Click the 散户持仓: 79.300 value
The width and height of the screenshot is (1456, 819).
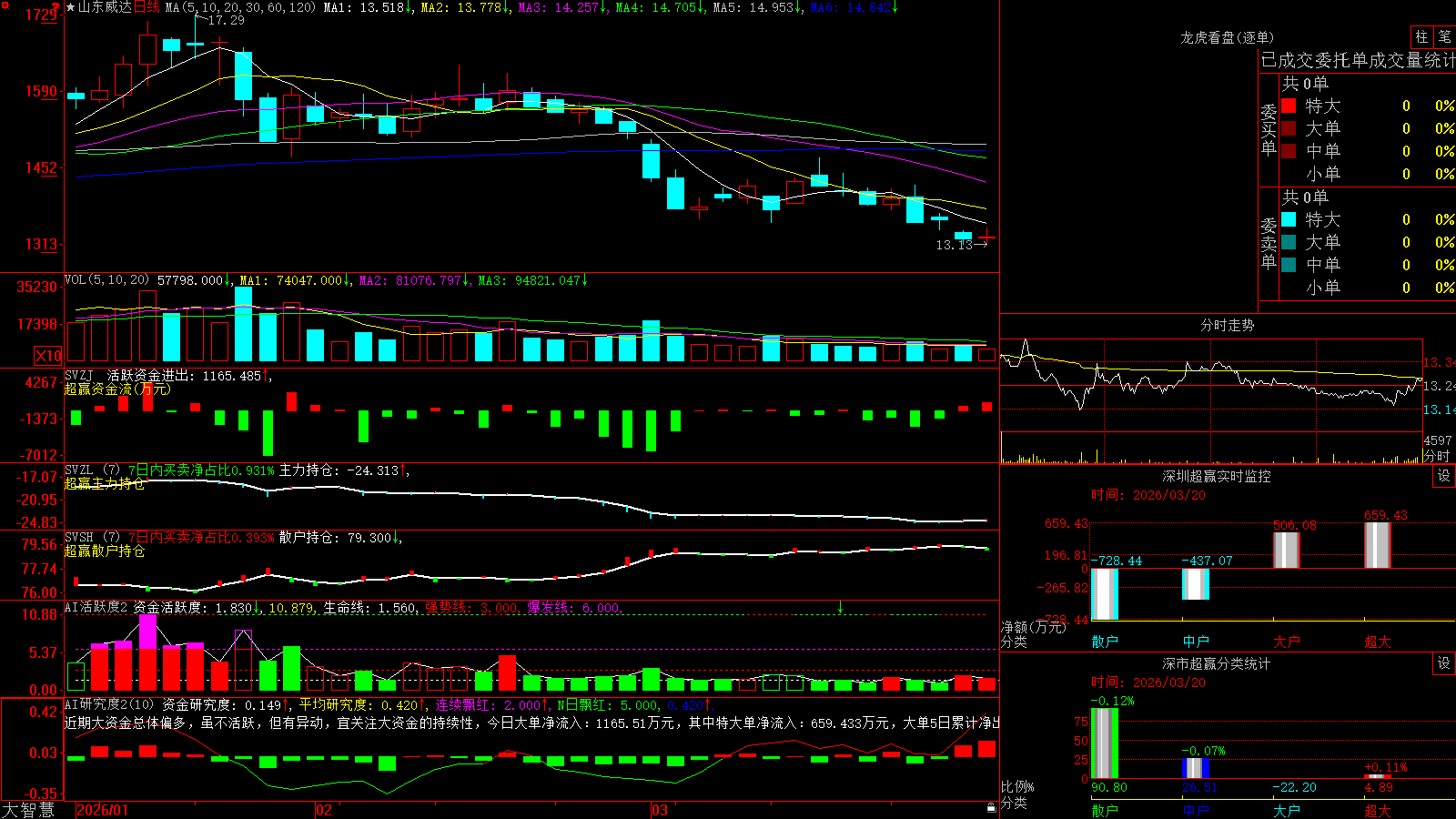pyautogui.click(x=335, y=538)
